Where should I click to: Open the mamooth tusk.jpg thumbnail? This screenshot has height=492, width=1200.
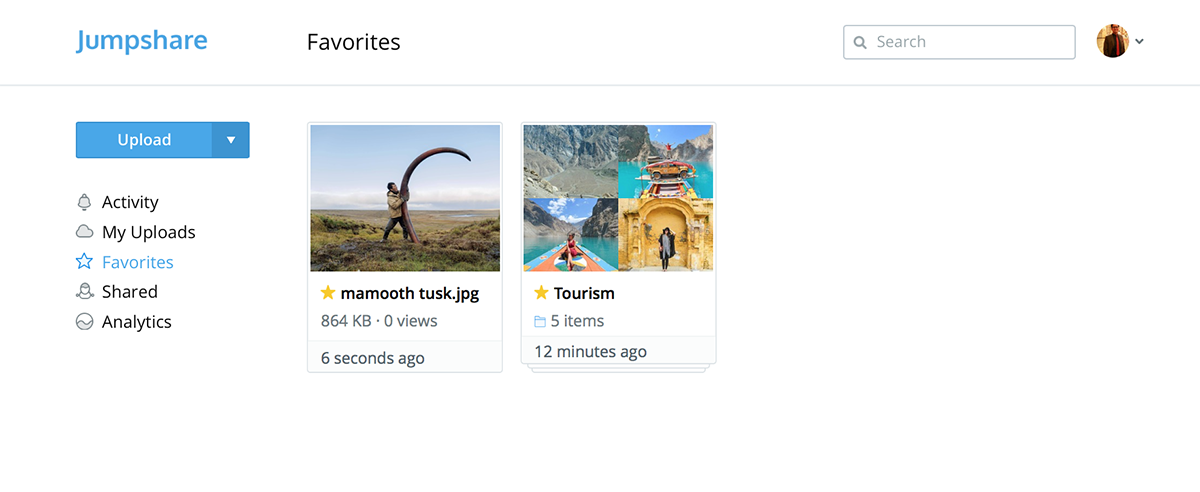(x=405, y=198)
